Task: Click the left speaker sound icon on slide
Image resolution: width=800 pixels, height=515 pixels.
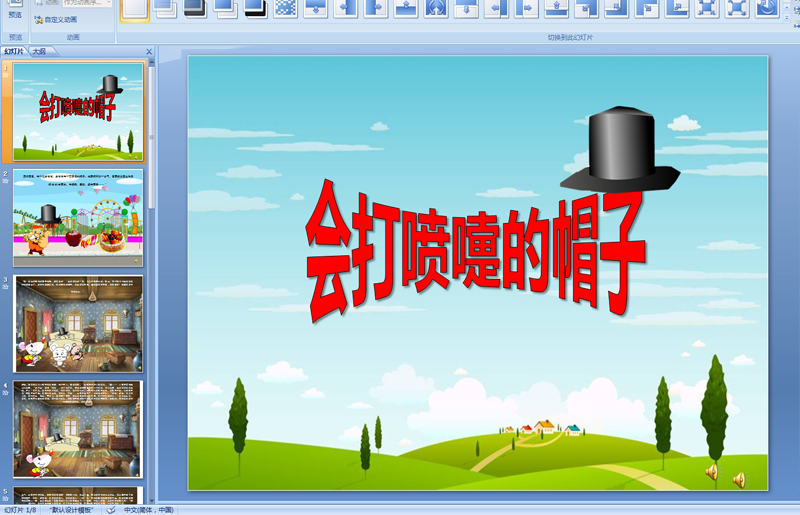Action: click(x=713, y=472)
